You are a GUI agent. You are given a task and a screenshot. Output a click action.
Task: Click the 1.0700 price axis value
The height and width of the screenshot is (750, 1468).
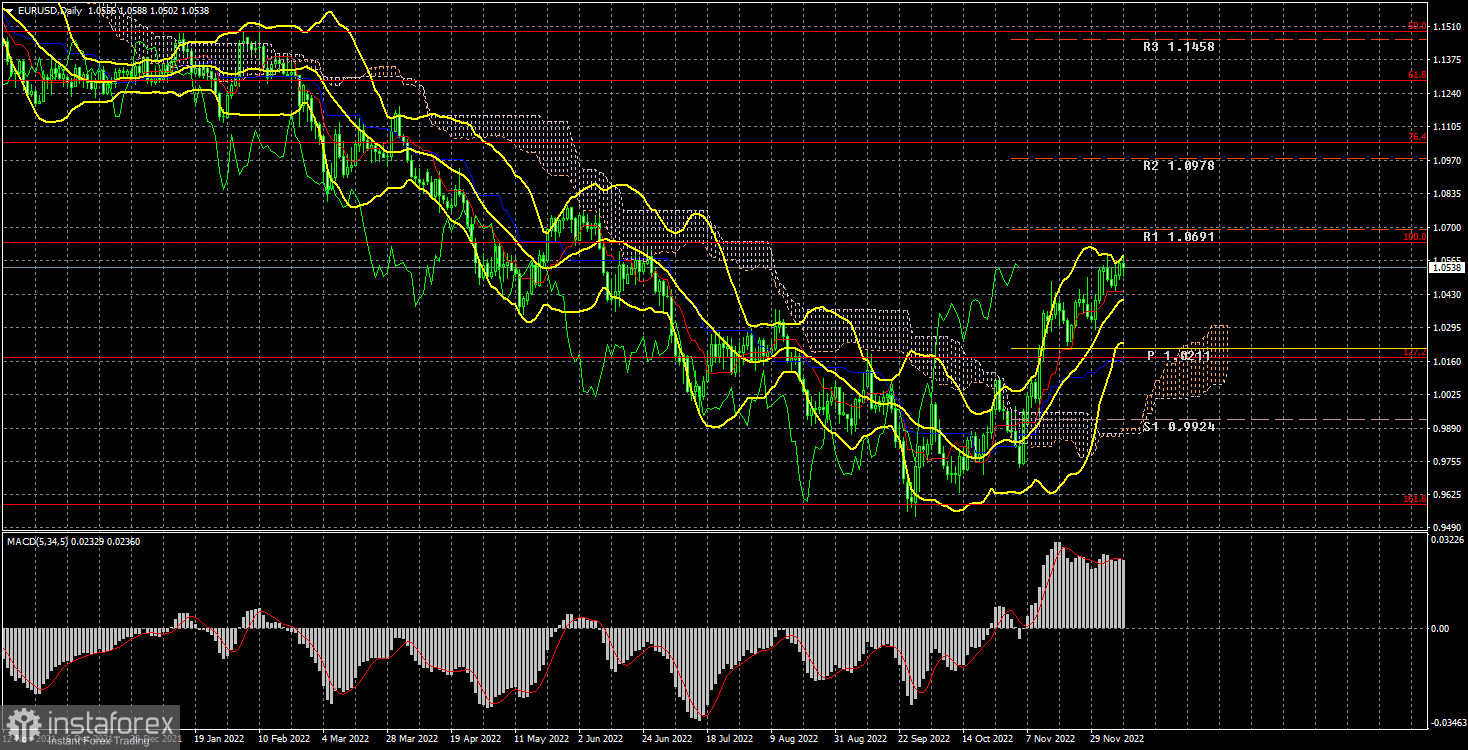click(x=1447, y=228)
